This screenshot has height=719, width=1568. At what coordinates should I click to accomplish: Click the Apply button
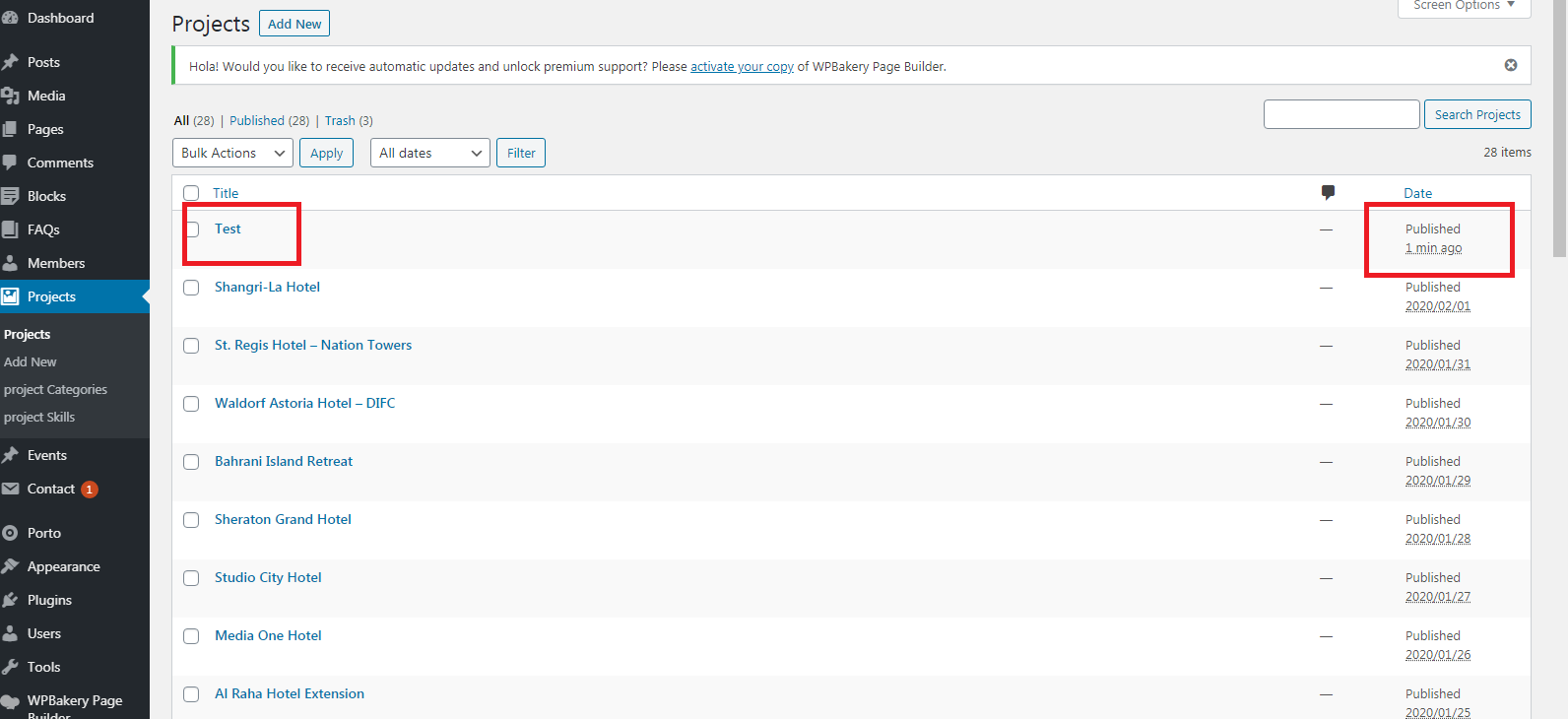(x=326, y=153)
